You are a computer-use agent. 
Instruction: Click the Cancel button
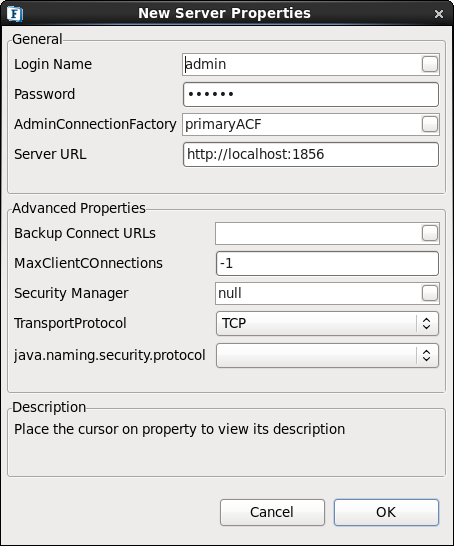click(x=272, y=512)
